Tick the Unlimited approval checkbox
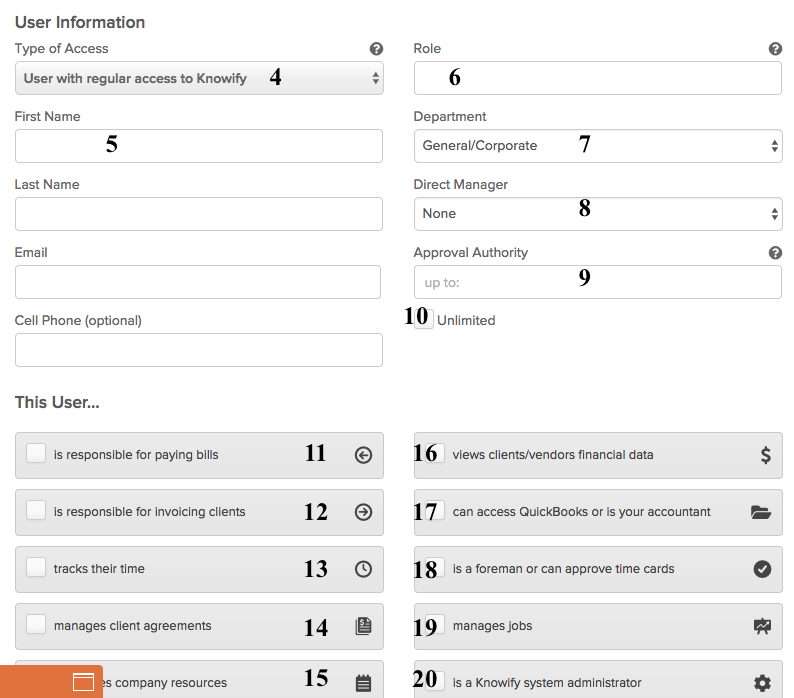The width and height of the screenshot is (794, 698). [x=426, y=319]
